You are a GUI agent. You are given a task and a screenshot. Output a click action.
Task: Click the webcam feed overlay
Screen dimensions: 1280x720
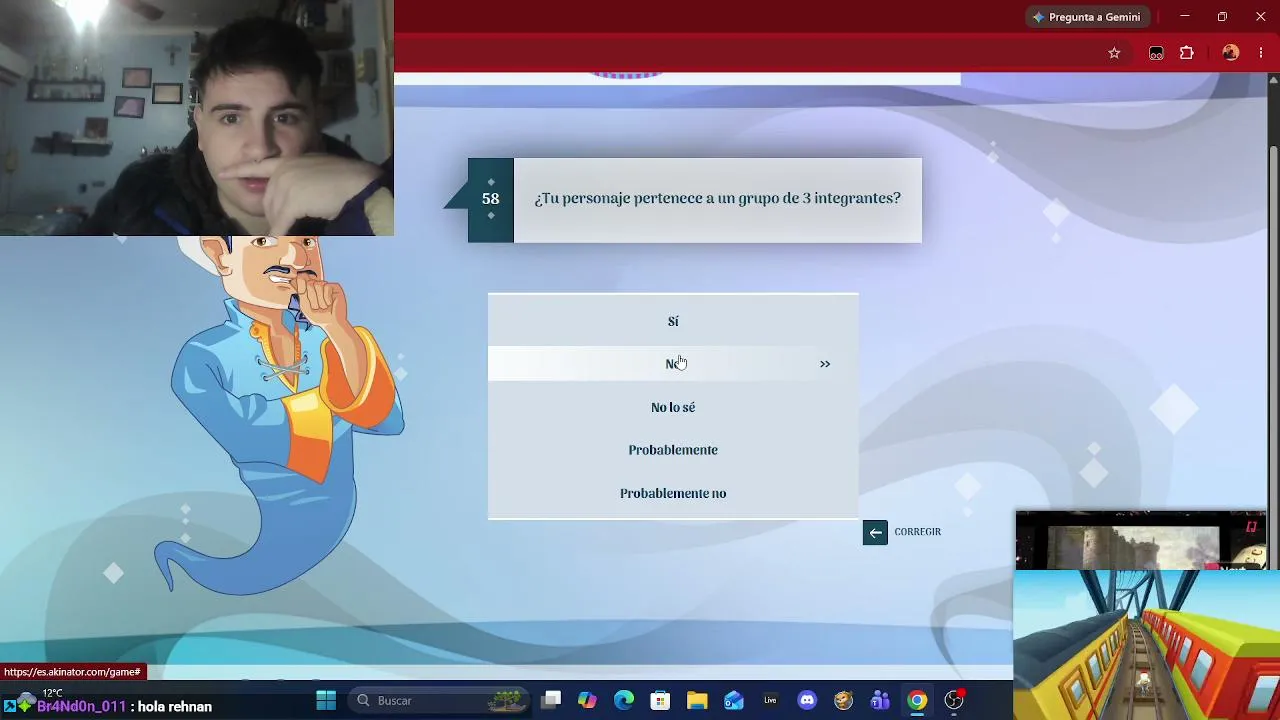click(x=197, y=118)
